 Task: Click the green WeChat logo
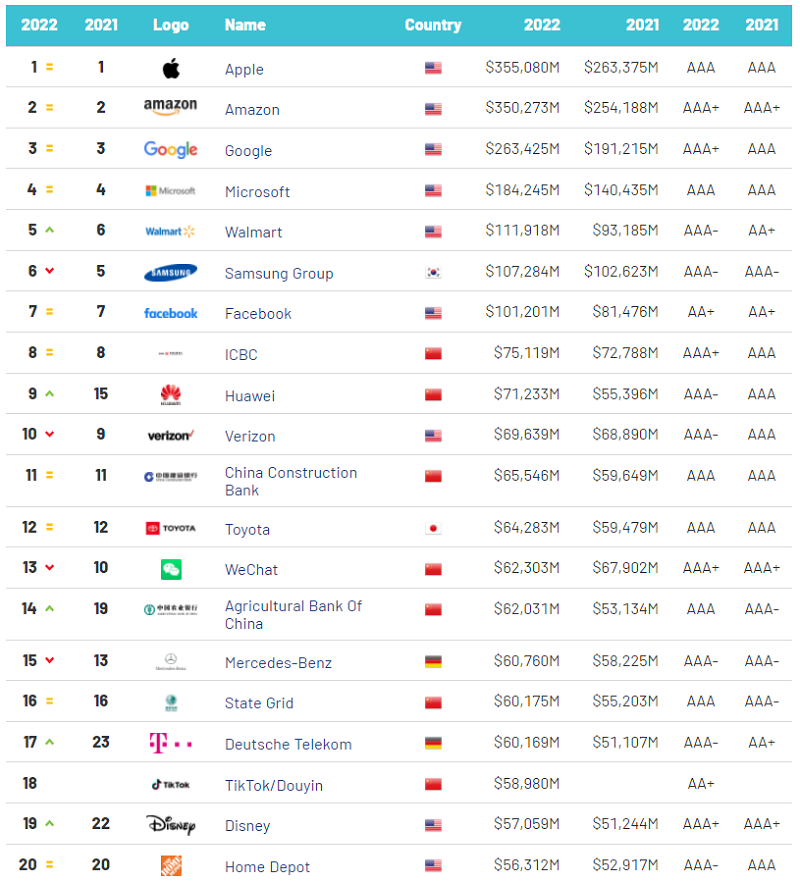click(x=171, y=569)
